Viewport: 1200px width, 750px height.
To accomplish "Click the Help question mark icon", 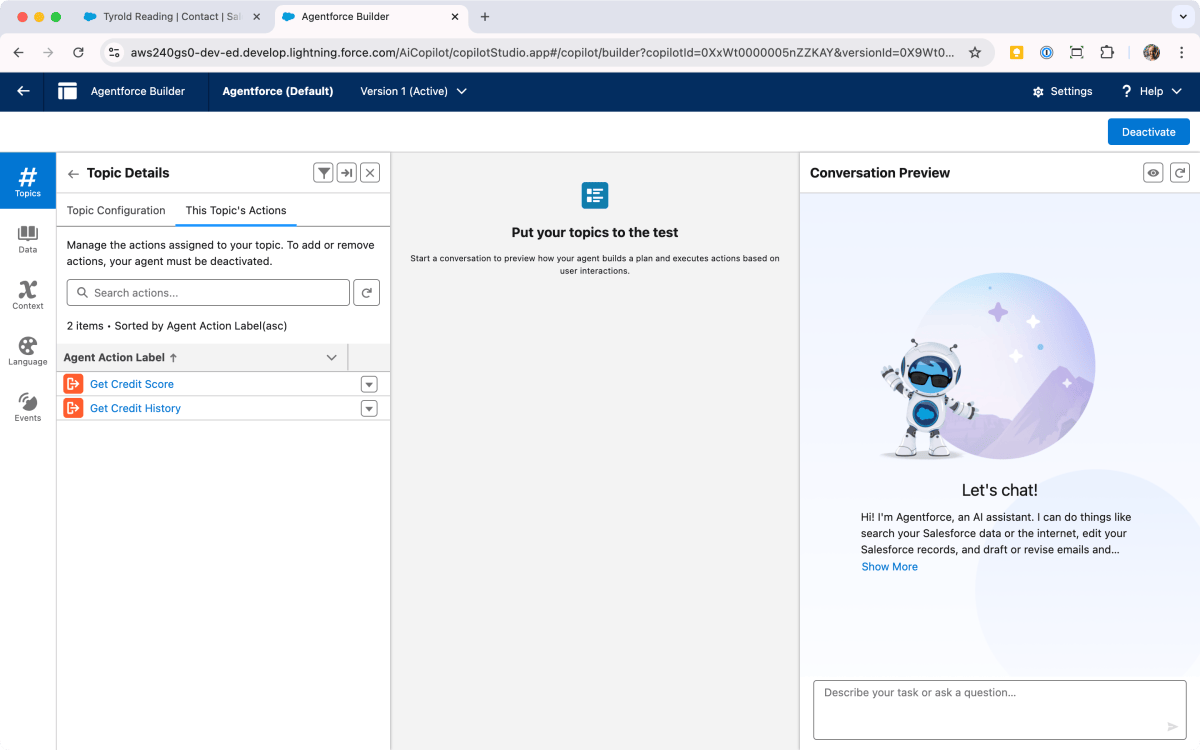I will (1126, 91).
